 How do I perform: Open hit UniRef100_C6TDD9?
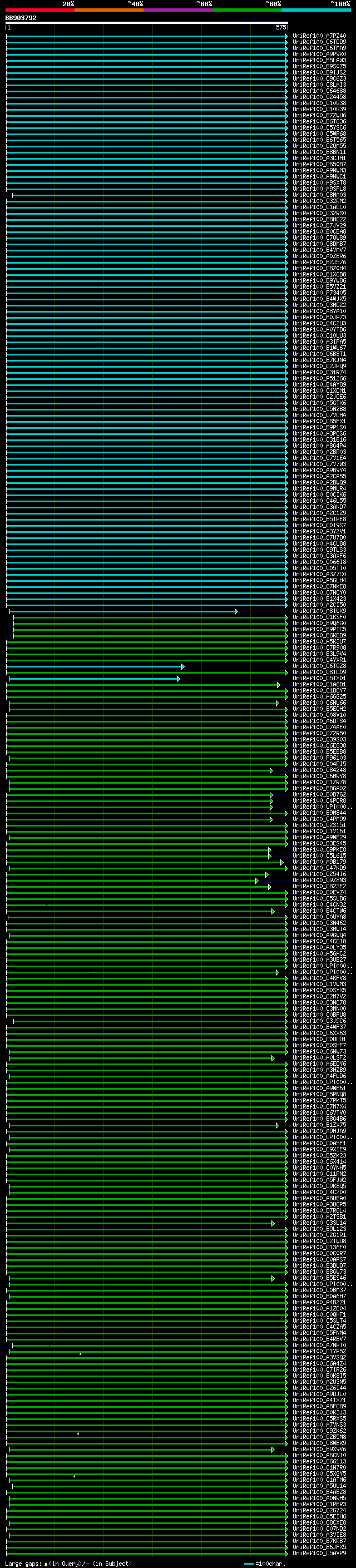[319, 42]
